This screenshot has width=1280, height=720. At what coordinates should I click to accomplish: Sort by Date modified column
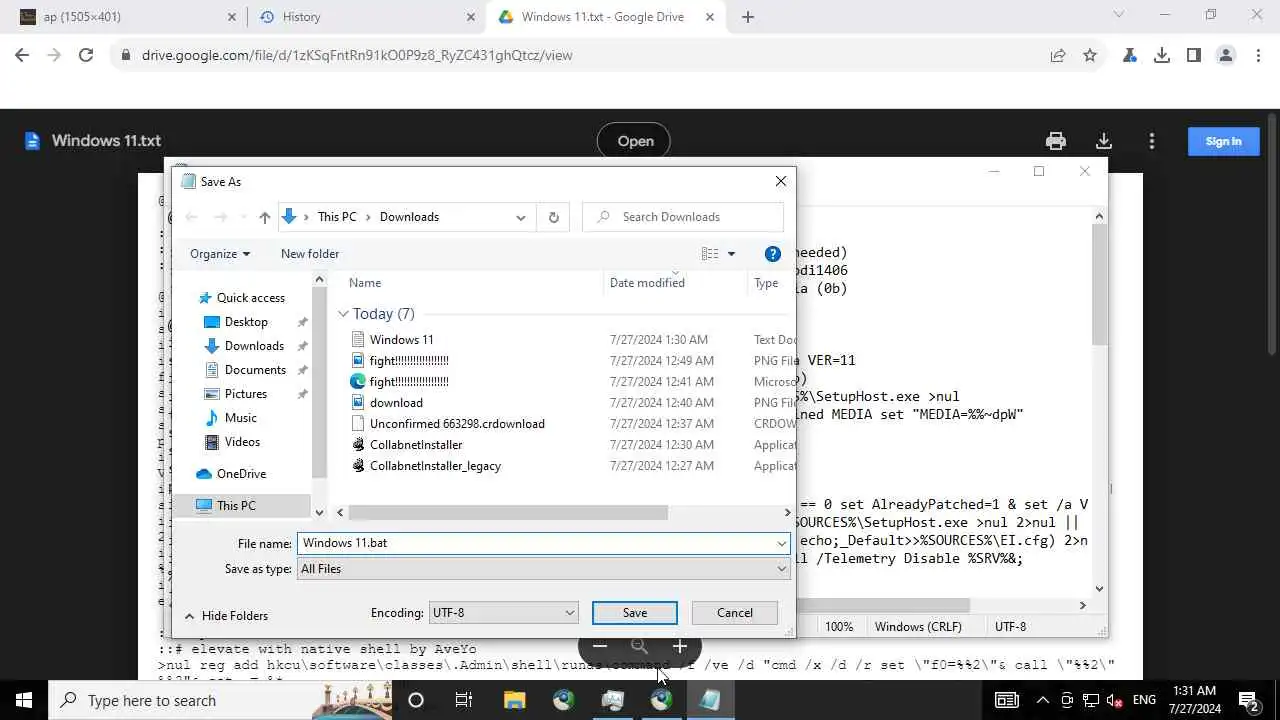[x=647, y=283]
